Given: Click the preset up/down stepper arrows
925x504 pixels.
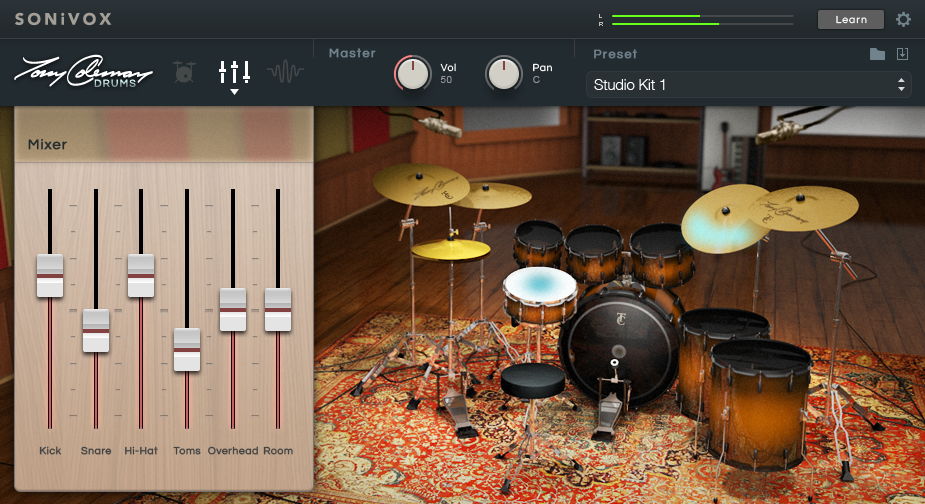Looking at the screenshot, I should click(901, 85).
